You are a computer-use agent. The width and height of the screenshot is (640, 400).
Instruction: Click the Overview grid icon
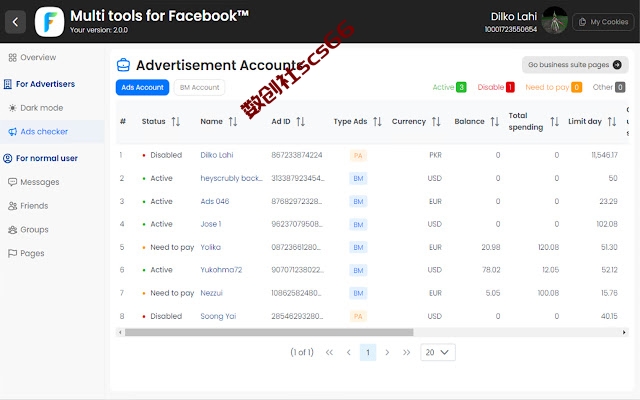(x=13, y=58)
